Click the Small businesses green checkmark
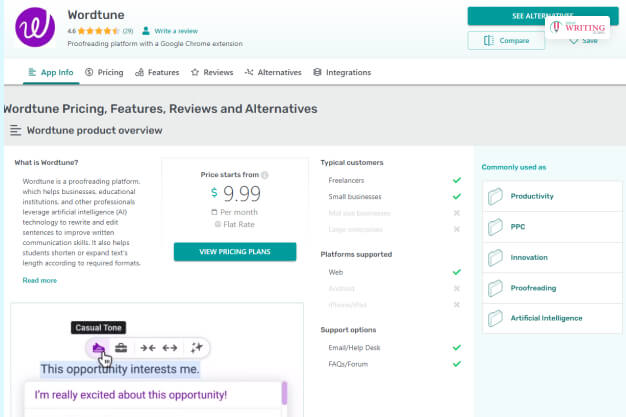Image resolution: width=626 pixels, height=417 pixels. coord(457,197)
